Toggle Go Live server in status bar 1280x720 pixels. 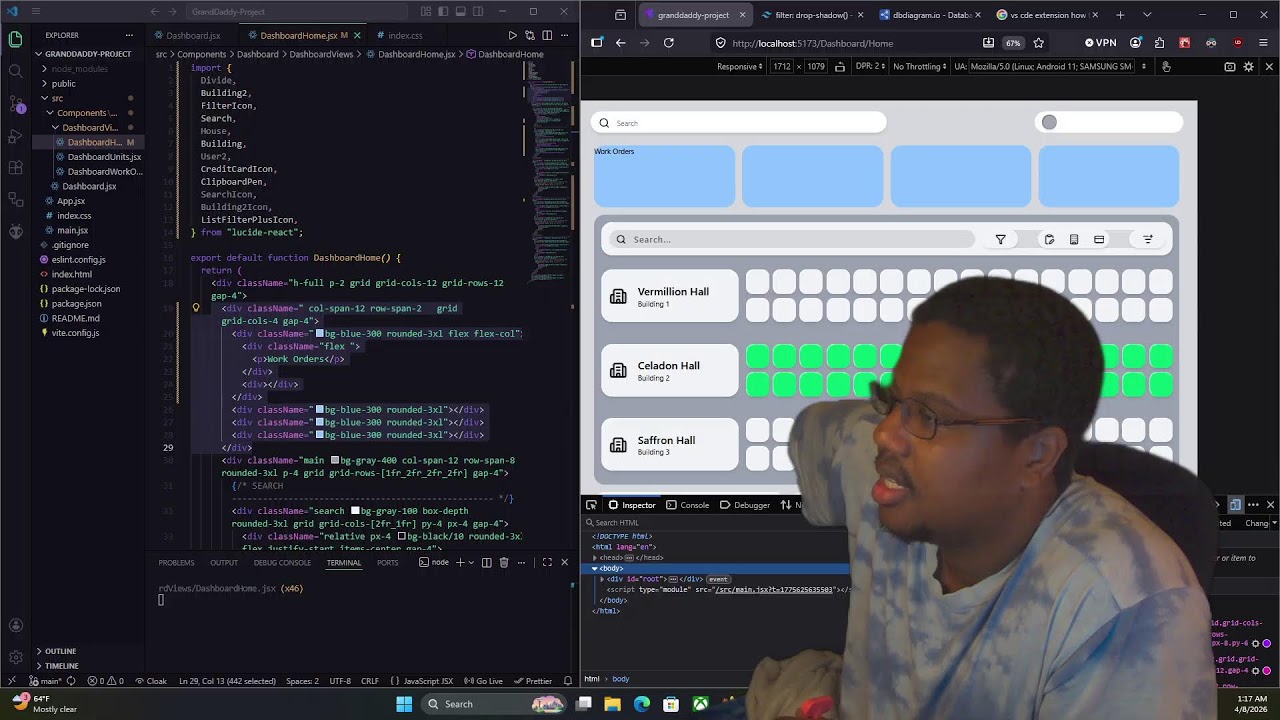(483, 681)
